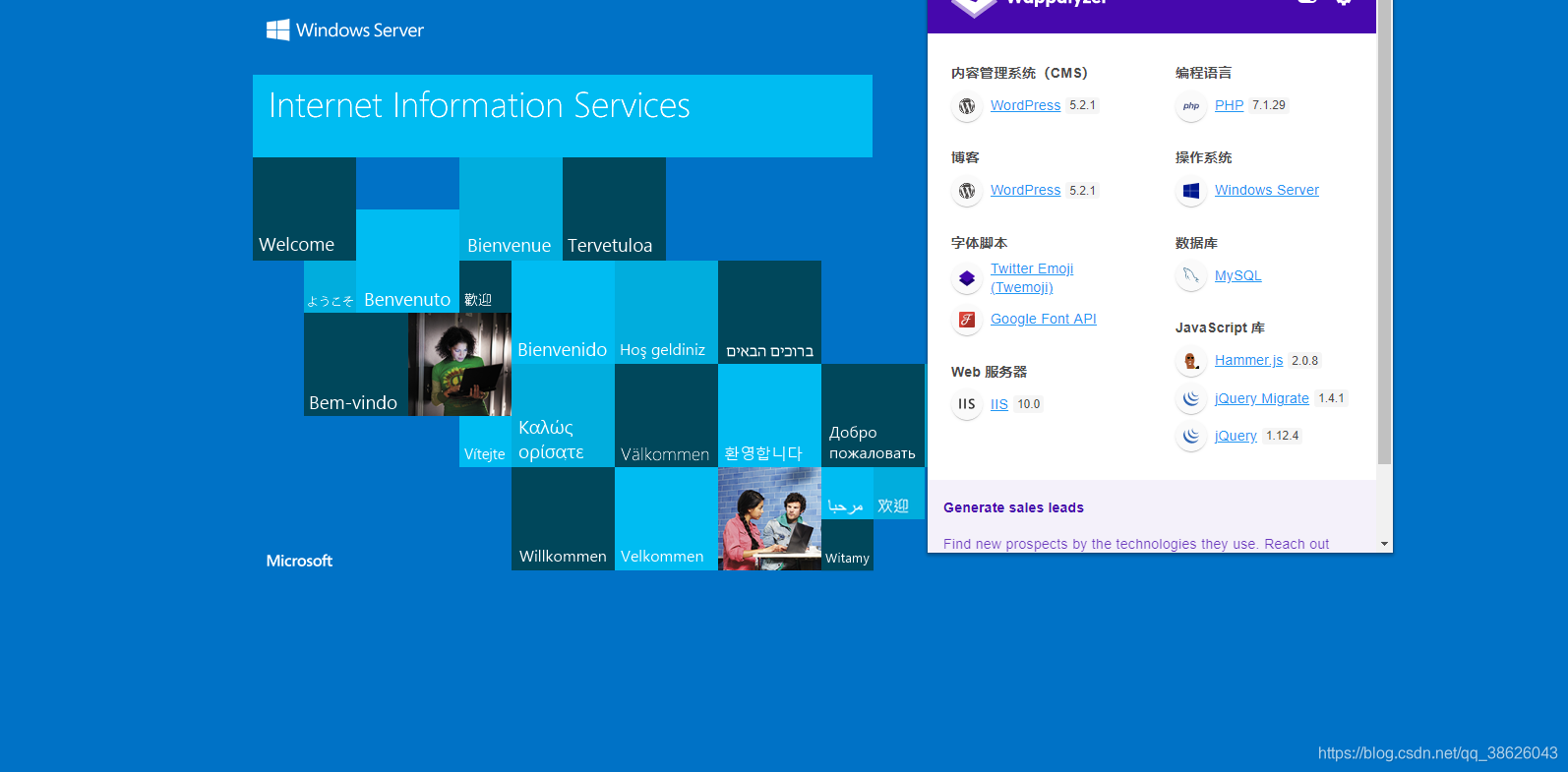Click the IIS server icon
1568x772 pixels.
coord(967,404)
